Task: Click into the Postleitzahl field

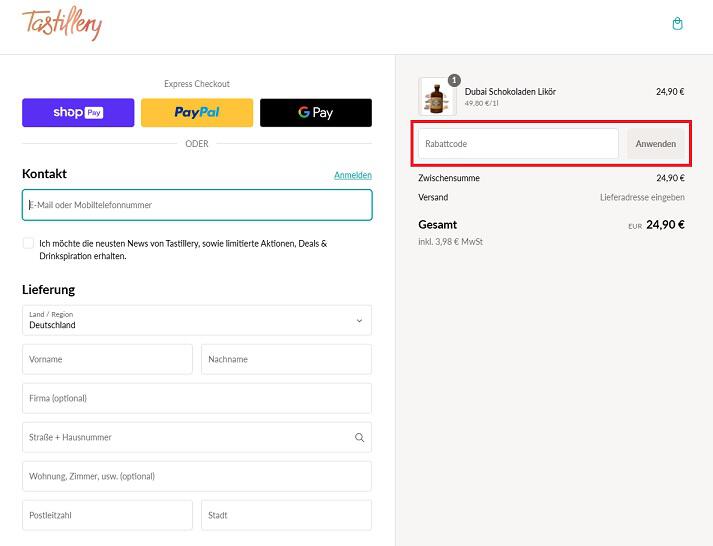Action: click(107, 515)
